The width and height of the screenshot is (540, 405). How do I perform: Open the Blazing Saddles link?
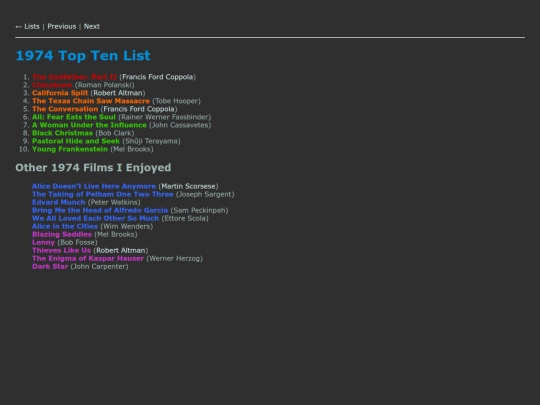pyautogui.click(x=62, y=235)
